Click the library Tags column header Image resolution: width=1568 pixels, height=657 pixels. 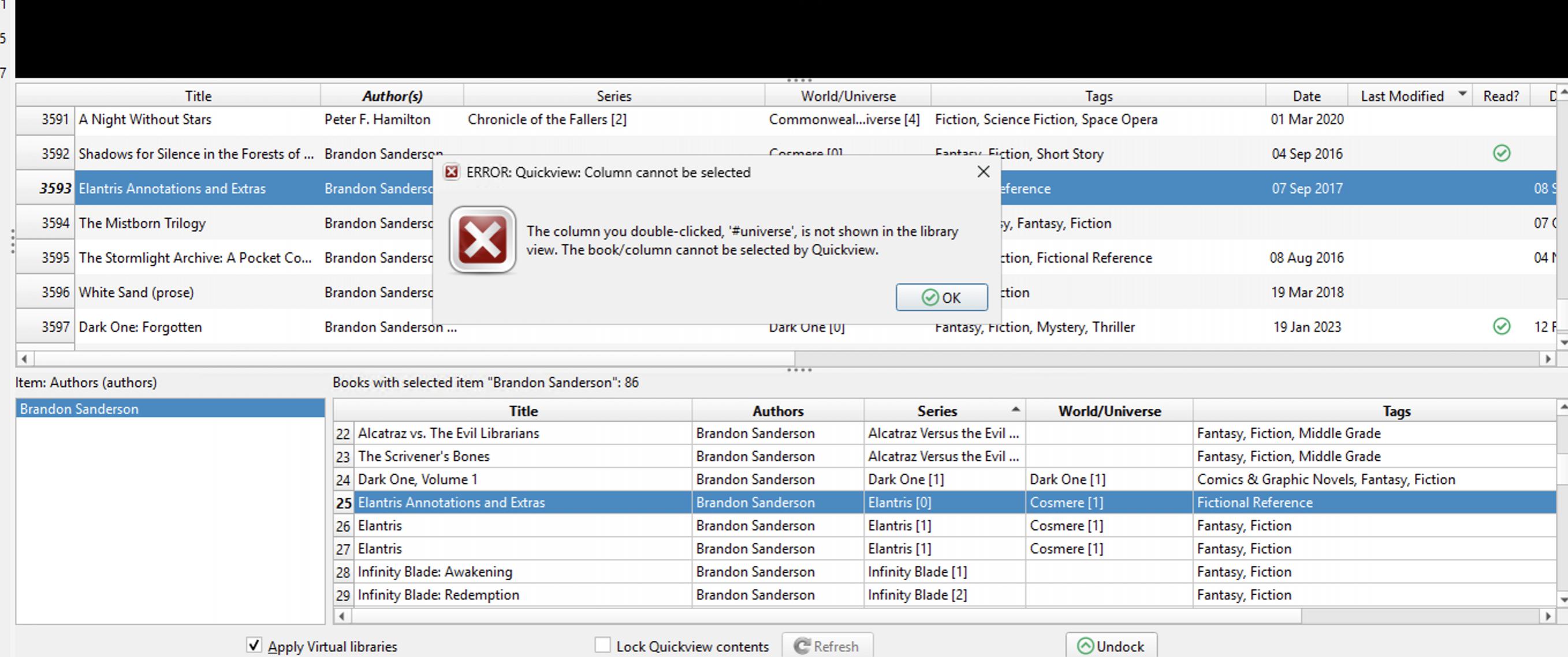point(1098,96)
